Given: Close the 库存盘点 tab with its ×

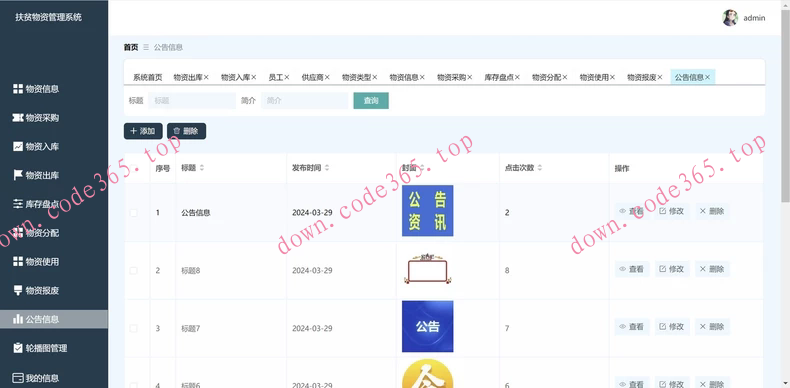Looking at the screenshot, I should tap(517, 77).
